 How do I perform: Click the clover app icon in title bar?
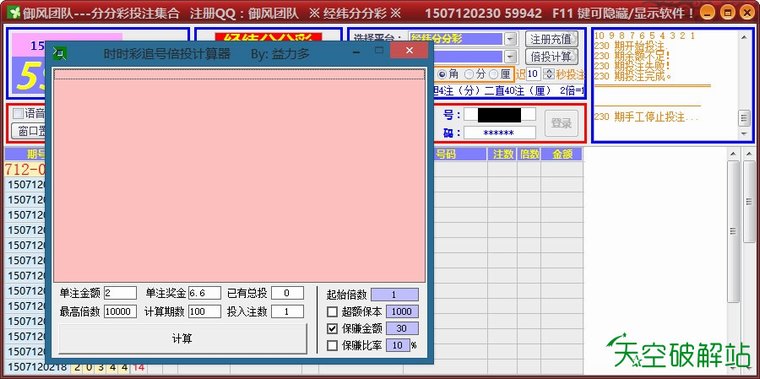13,13
